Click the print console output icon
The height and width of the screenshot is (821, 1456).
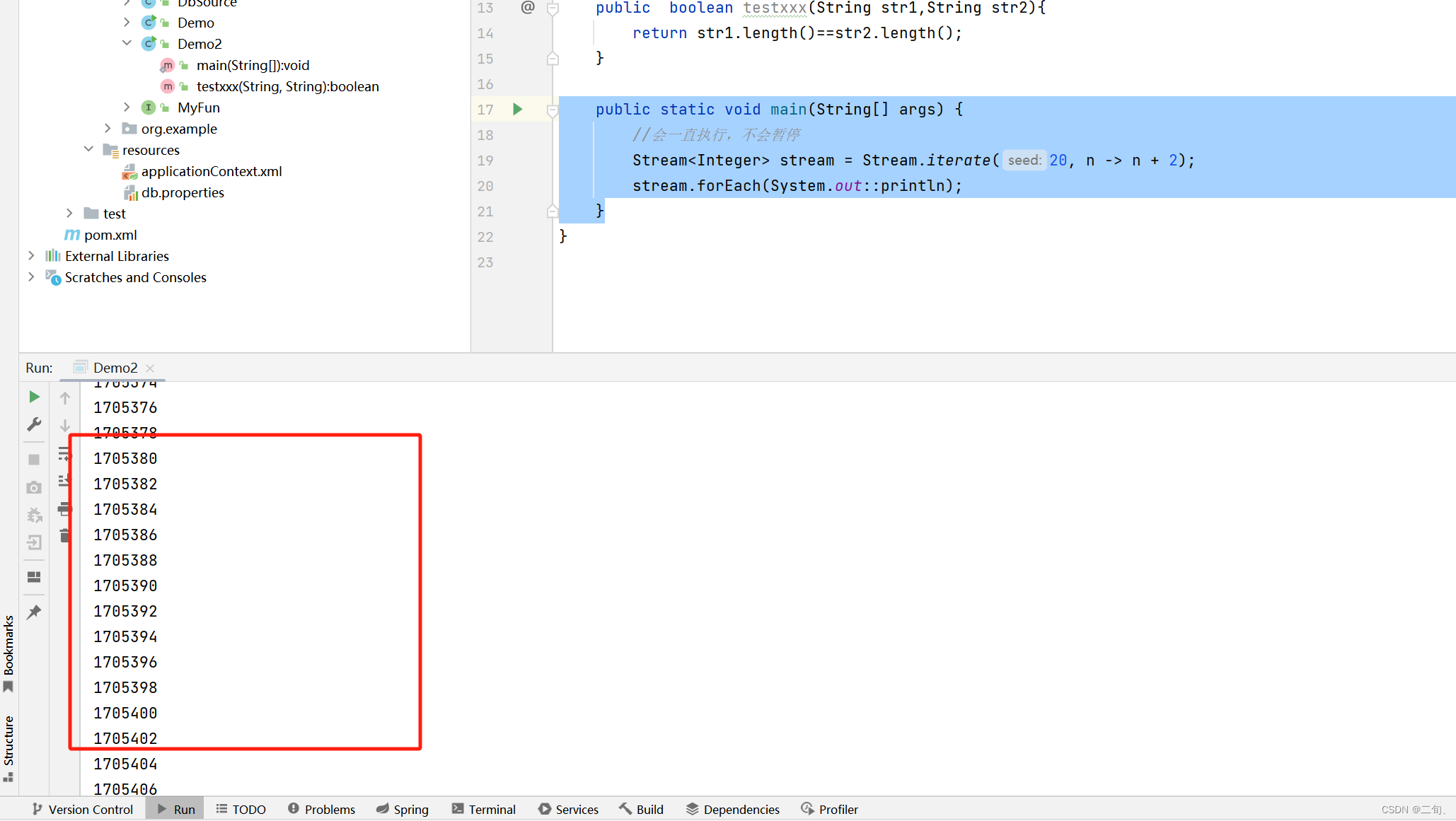coord(64,508)
